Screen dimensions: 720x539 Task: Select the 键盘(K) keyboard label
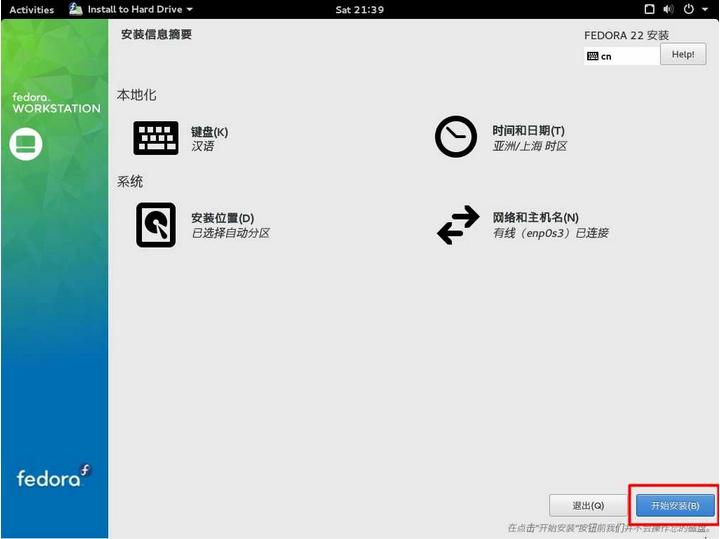click(x=209, y=132)
